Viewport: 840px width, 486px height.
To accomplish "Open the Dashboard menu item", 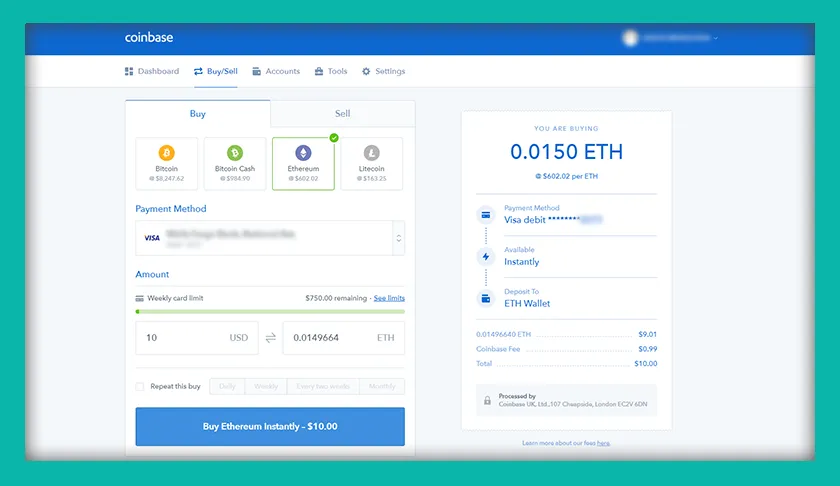I will (152, 71).
